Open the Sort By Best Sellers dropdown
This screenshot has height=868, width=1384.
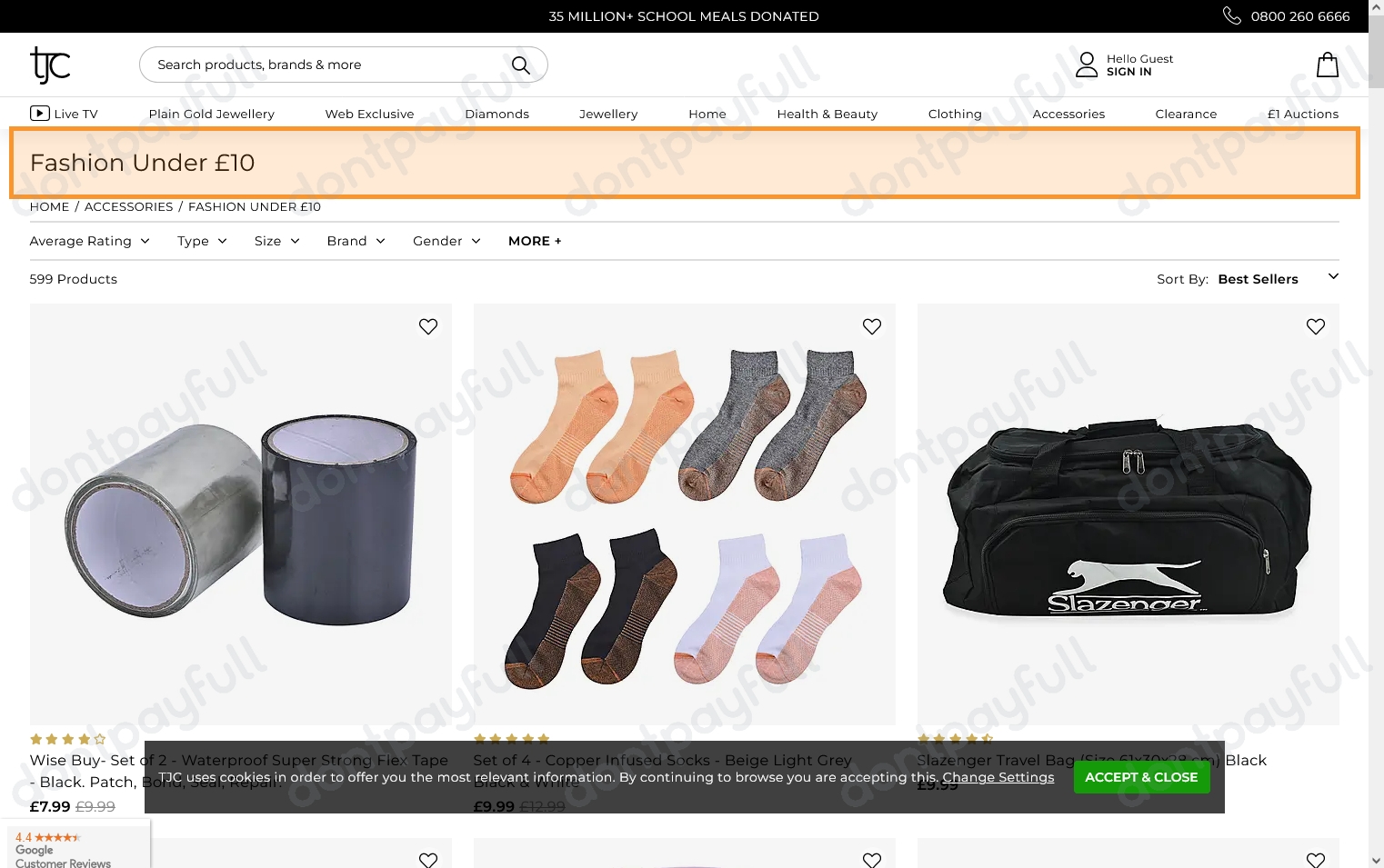[x=1277, y=278]
